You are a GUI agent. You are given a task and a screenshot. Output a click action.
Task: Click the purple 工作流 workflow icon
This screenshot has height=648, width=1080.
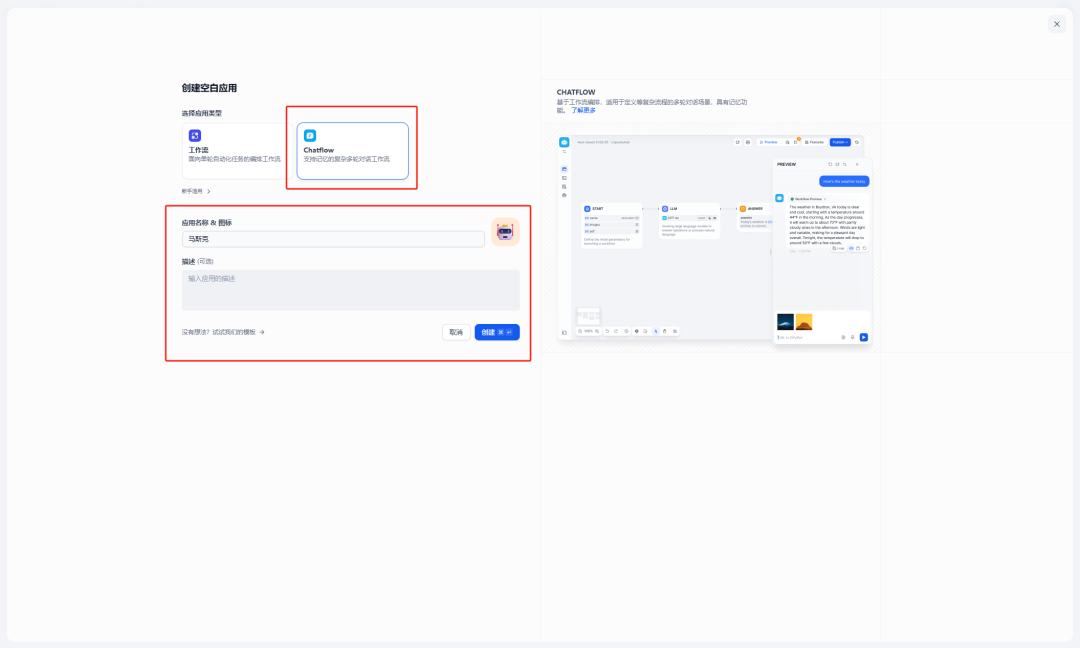195,135
